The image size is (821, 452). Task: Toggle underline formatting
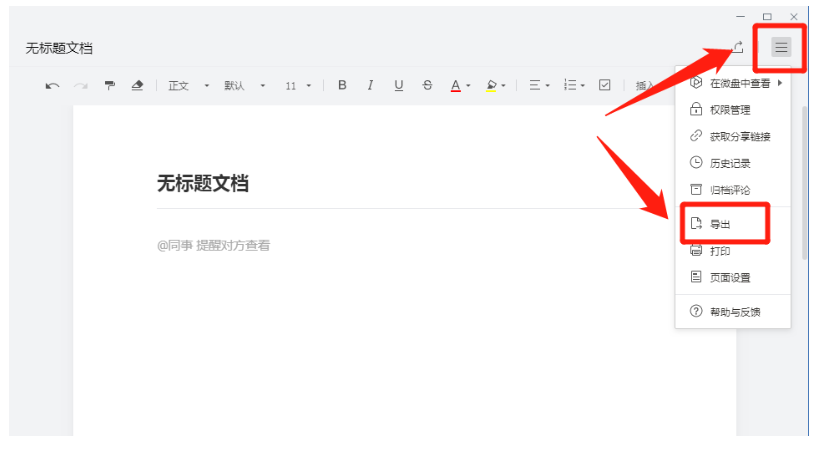point(398,85)
